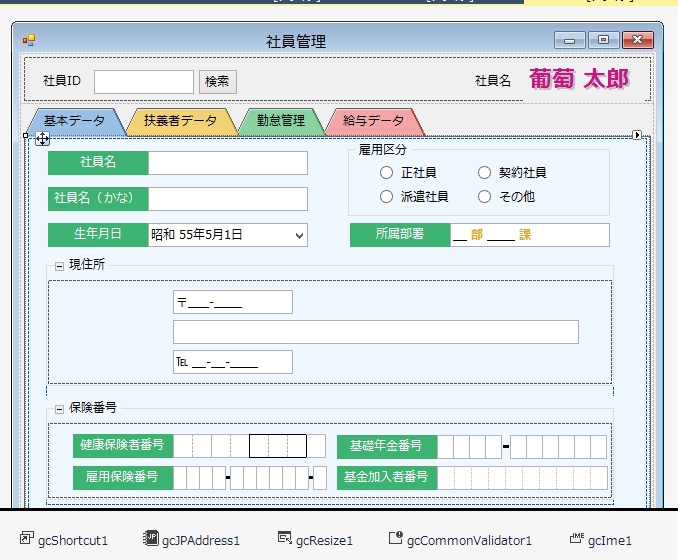Click the form icon in the 社員管理 title bar
The image size is (678, 560).
29,41
